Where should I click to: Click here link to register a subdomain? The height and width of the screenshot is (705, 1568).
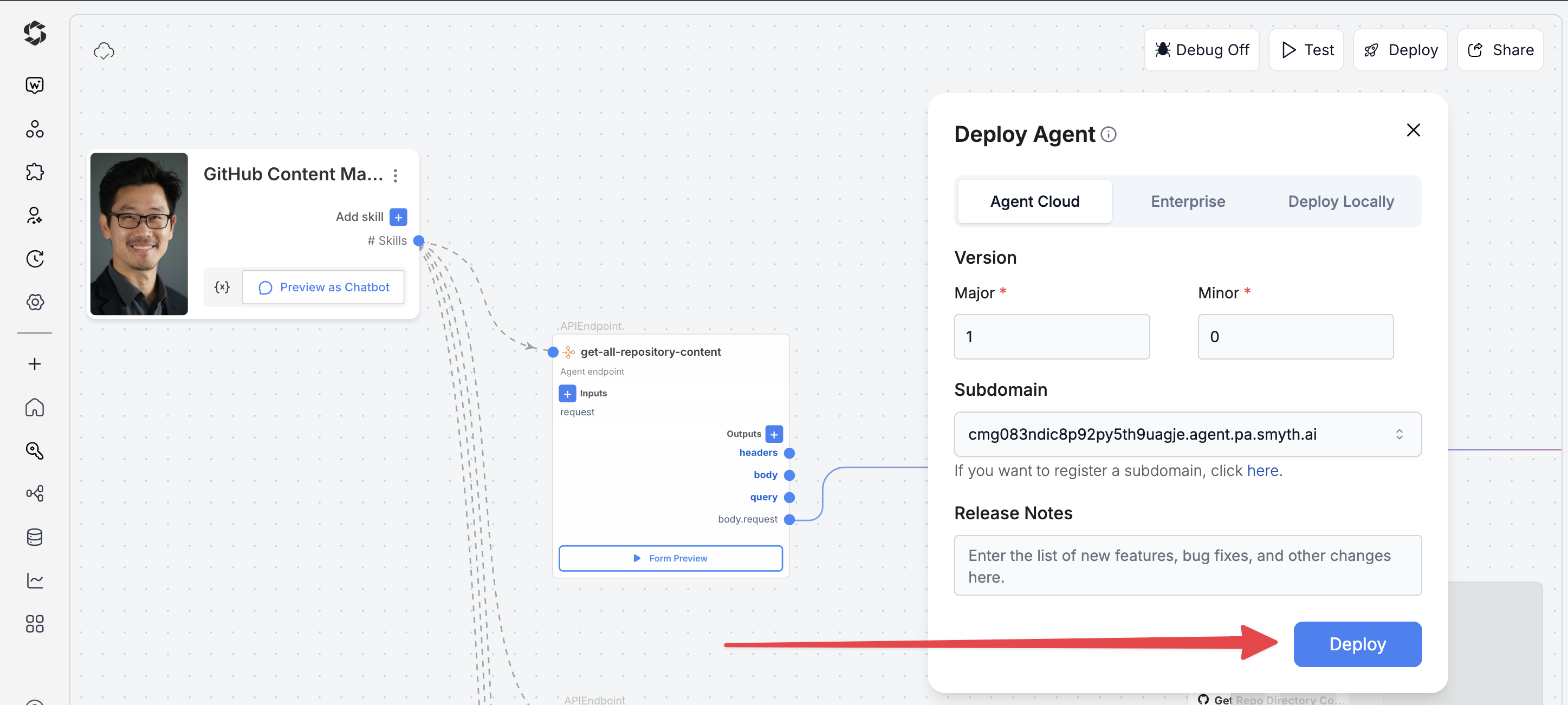(1262, 470)
